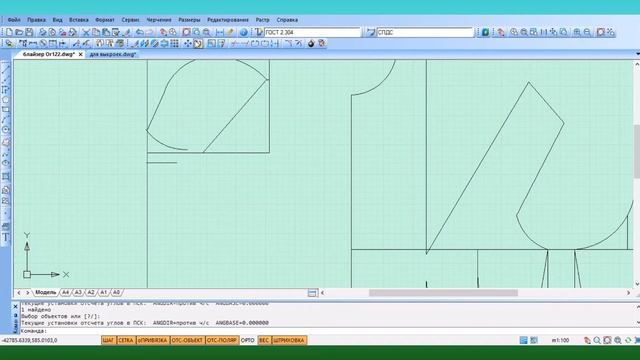Screen dimensions: 640x360
Task: Click the Undo arrow icon
Action: tap(140, 32)
